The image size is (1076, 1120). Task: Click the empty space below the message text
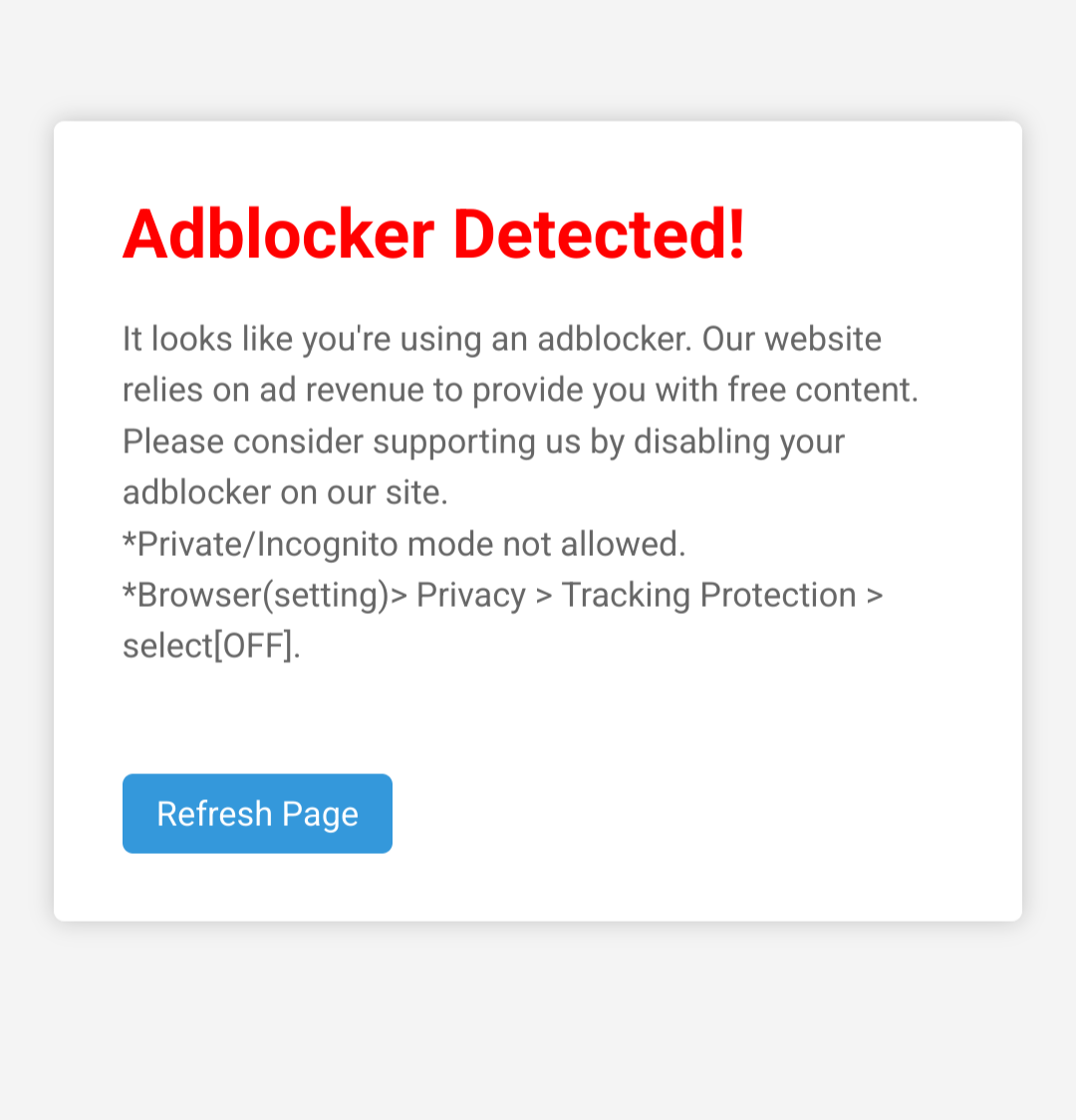[538, 707]
